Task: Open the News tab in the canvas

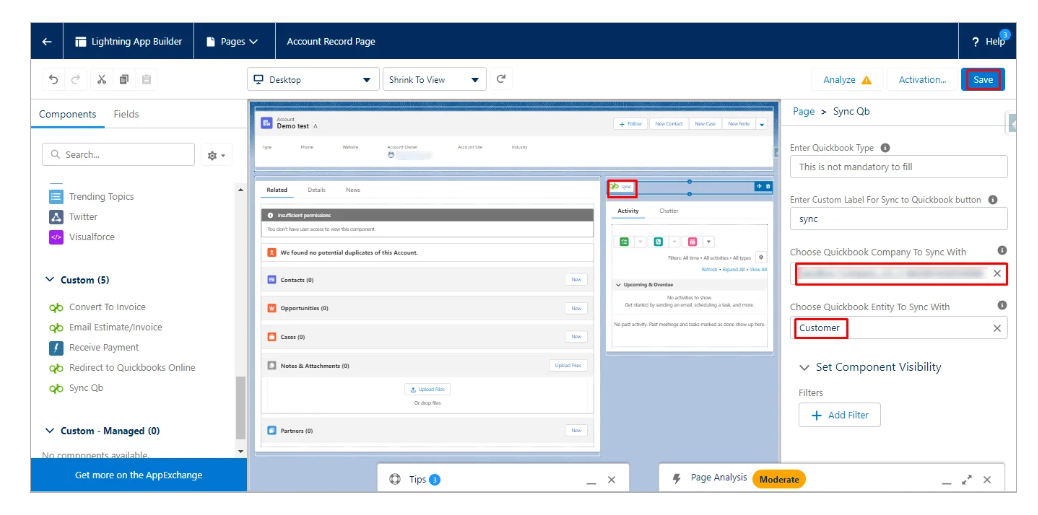Action: [x=353, y=190]
